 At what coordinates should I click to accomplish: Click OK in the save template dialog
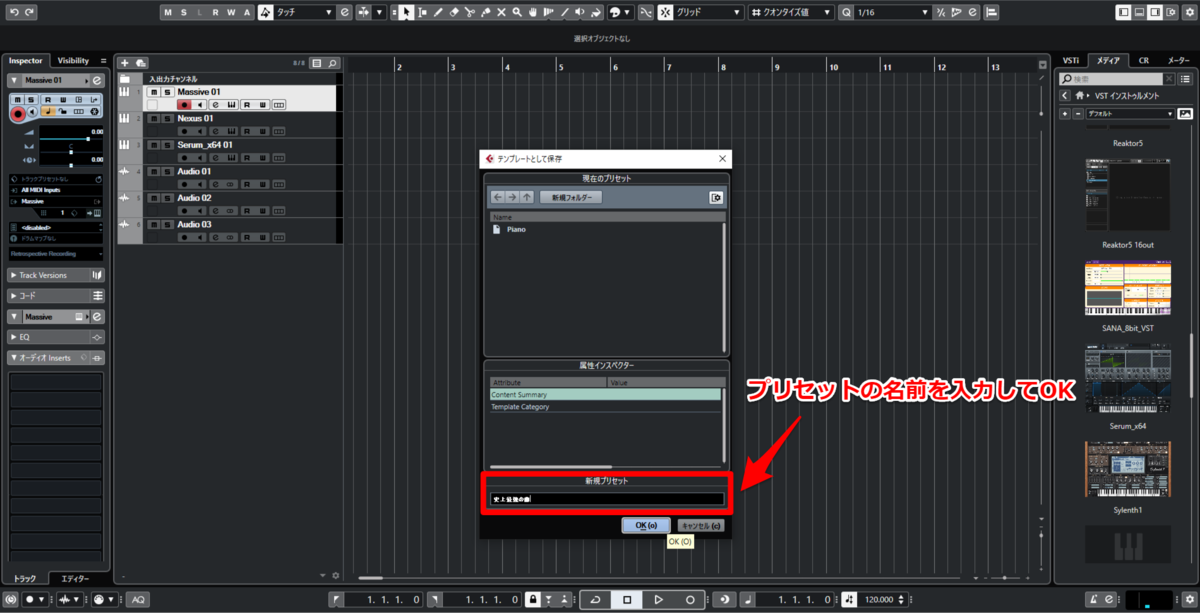click(646, 525)
